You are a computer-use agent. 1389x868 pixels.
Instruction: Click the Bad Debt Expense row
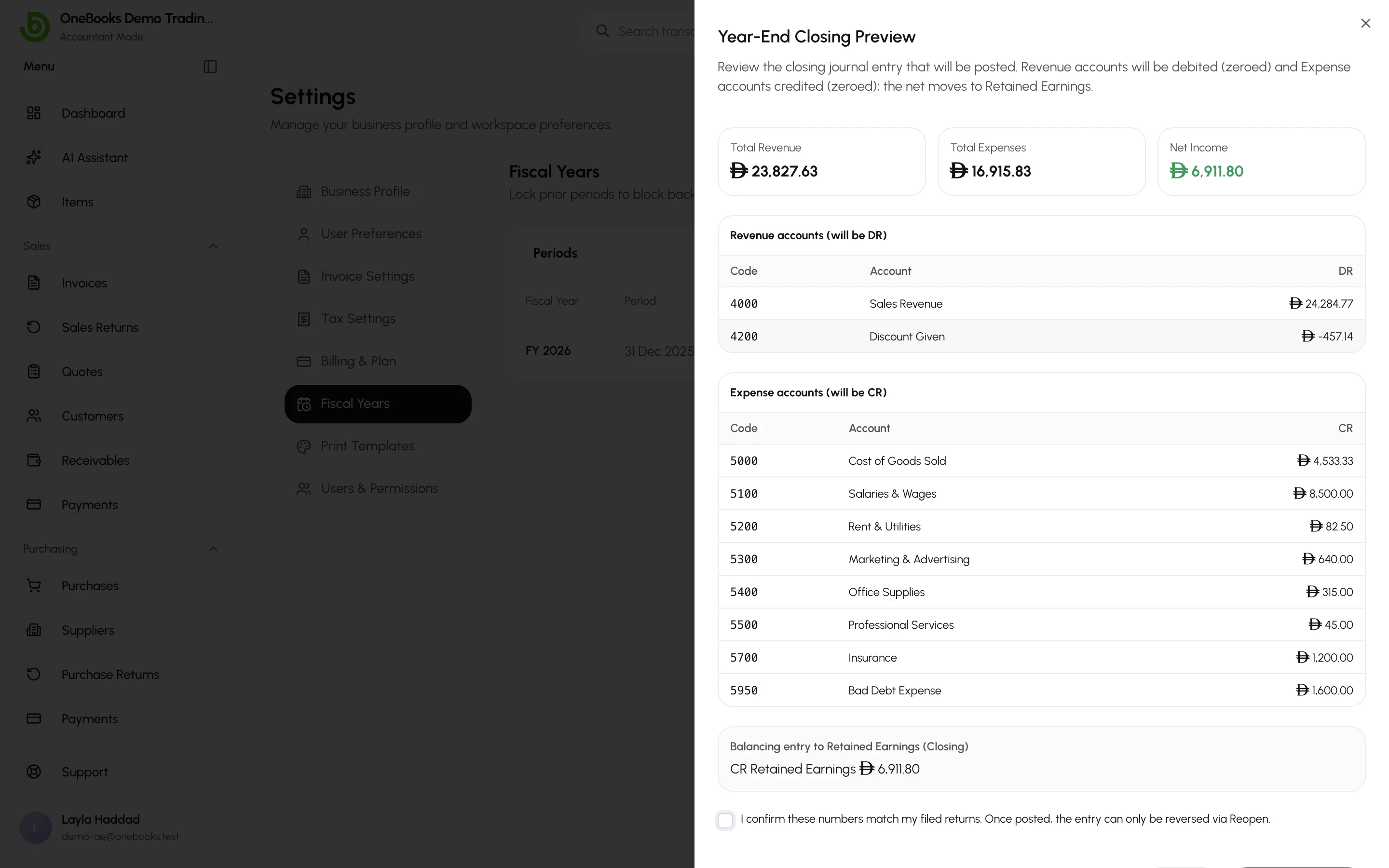[x=1041, y=690]
